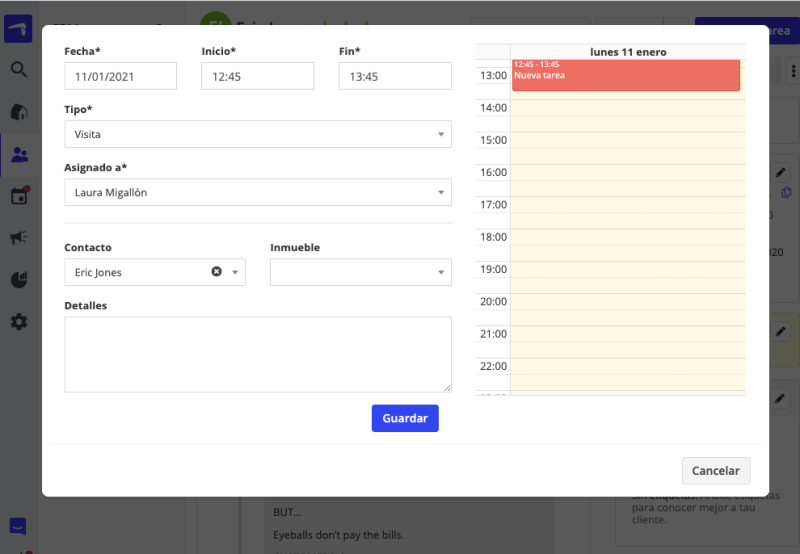Select the Nueva tarea event in calendar
This screenshot has height=554, width=800.
click(625, 76)
